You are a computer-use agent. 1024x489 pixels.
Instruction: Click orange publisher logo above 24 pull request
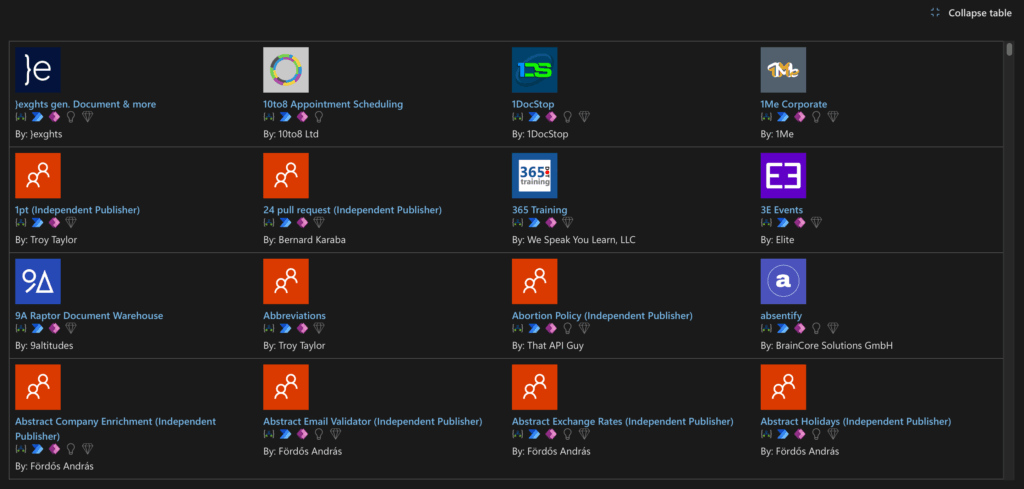tap(286, 176)
